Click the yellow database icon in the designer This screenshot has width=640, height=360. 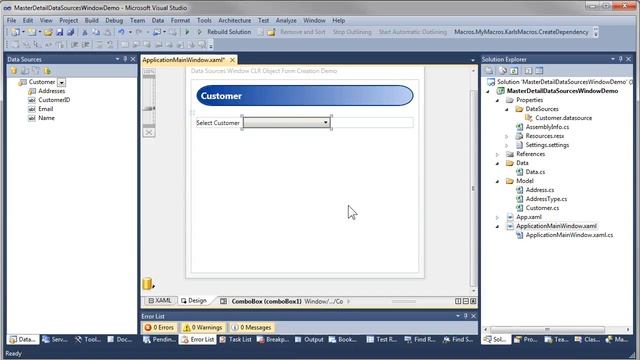click(148, 283)
